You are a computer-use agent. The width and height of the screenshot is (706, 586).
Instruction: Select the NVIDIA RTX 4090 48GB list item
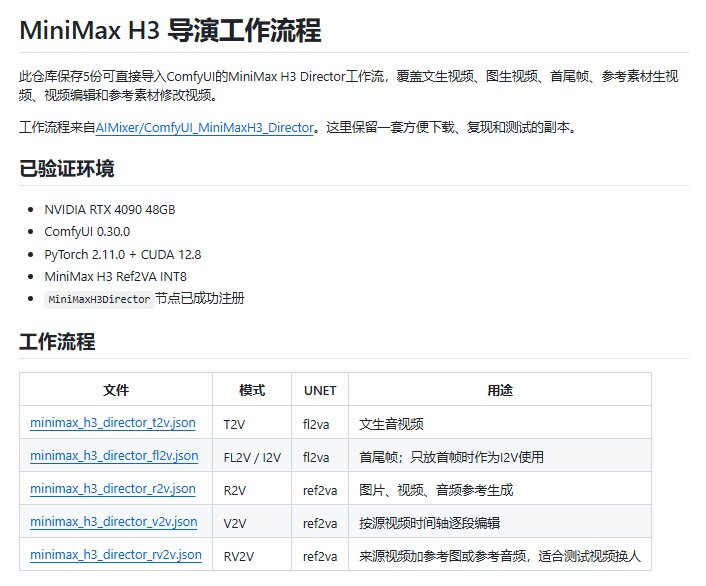[x=110, y=209]
